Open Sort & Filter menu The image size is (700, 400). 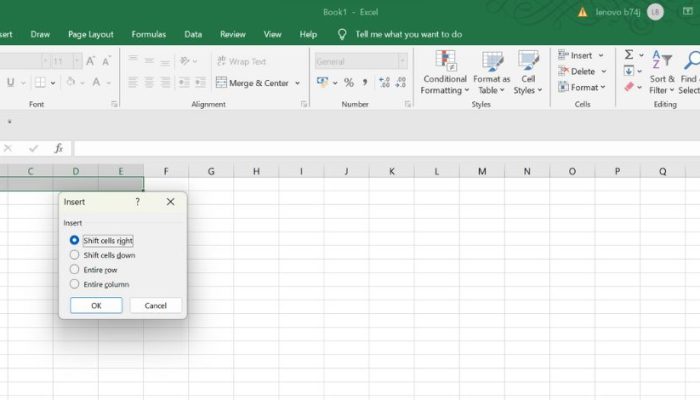click(x=662, y=72)
